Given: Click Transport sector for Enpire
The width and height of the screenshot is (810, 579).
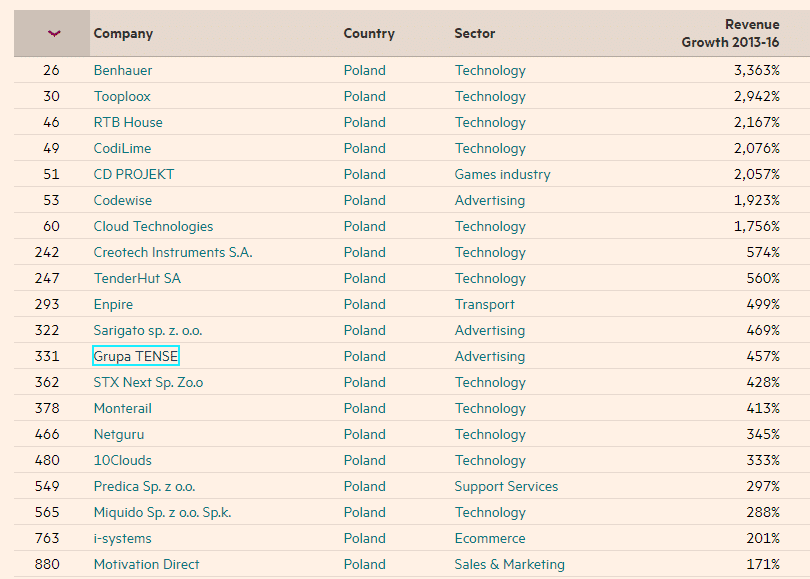Looking at the screenshot, I should tap(485, 305).
